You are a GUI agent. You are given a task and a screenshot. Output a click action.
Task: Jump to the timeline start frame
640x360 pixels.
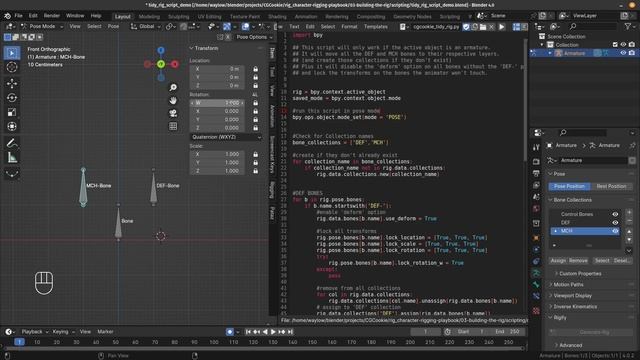[x=248, y=332]
